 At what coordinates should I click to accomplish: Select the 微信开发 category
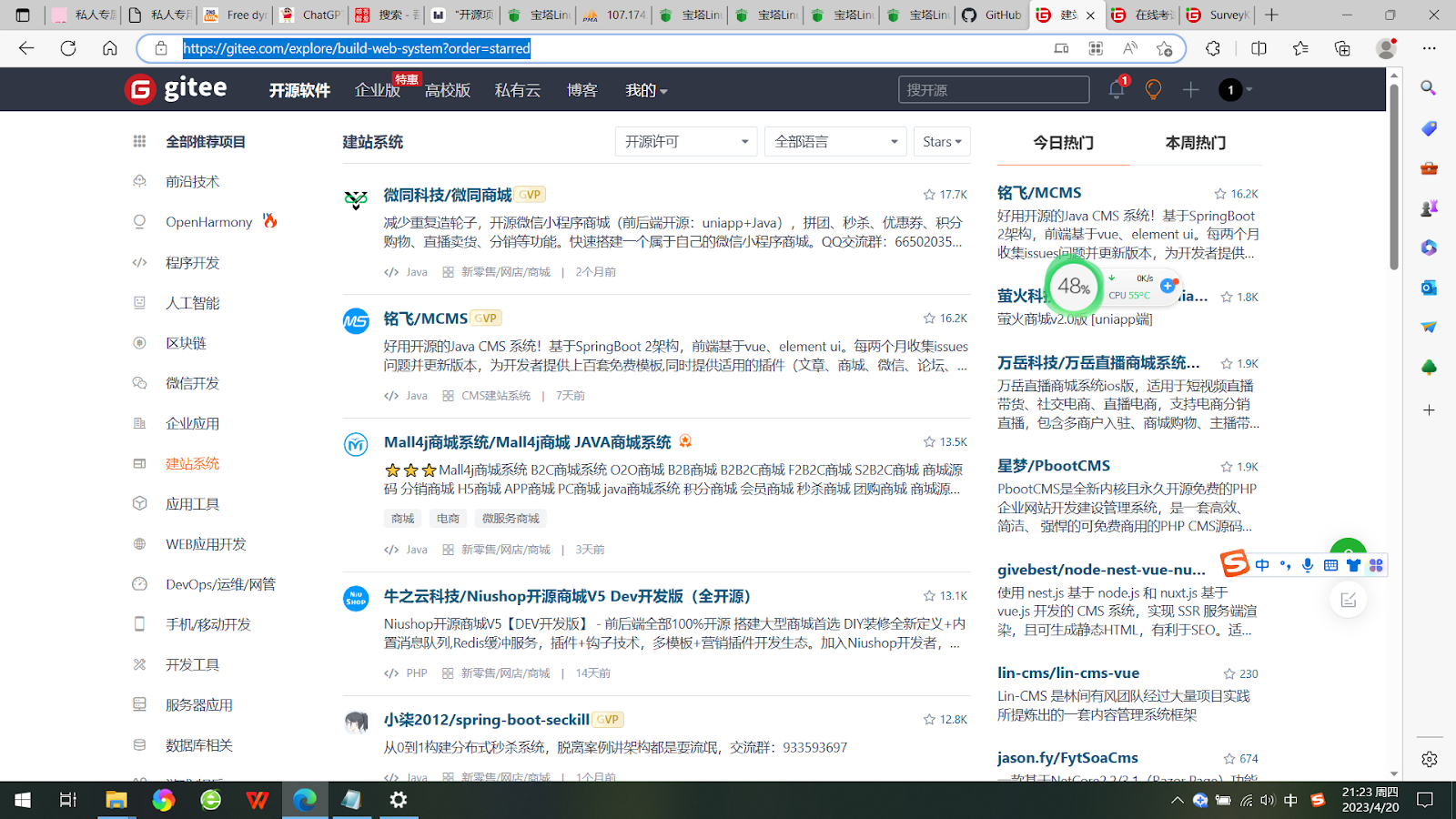coord(192,383)
